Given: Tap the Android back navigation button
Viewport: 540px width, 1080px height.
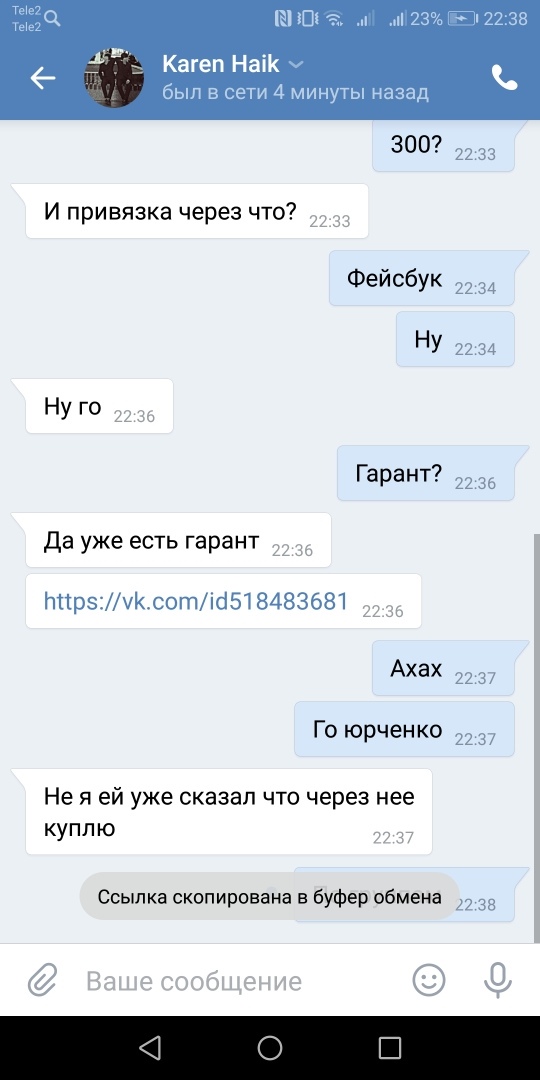Looking at the screenshot, I should pos(149,1048).
